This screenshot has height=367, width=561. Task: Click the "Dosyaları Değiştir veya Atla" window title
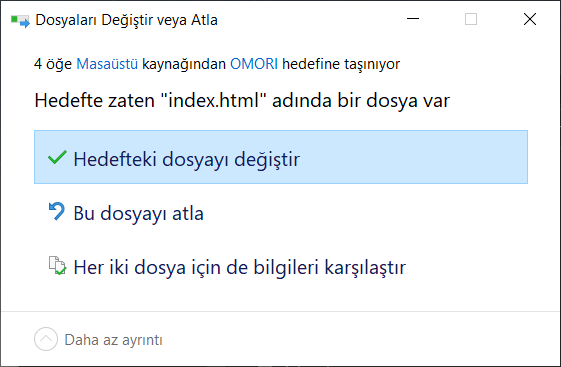126,20
